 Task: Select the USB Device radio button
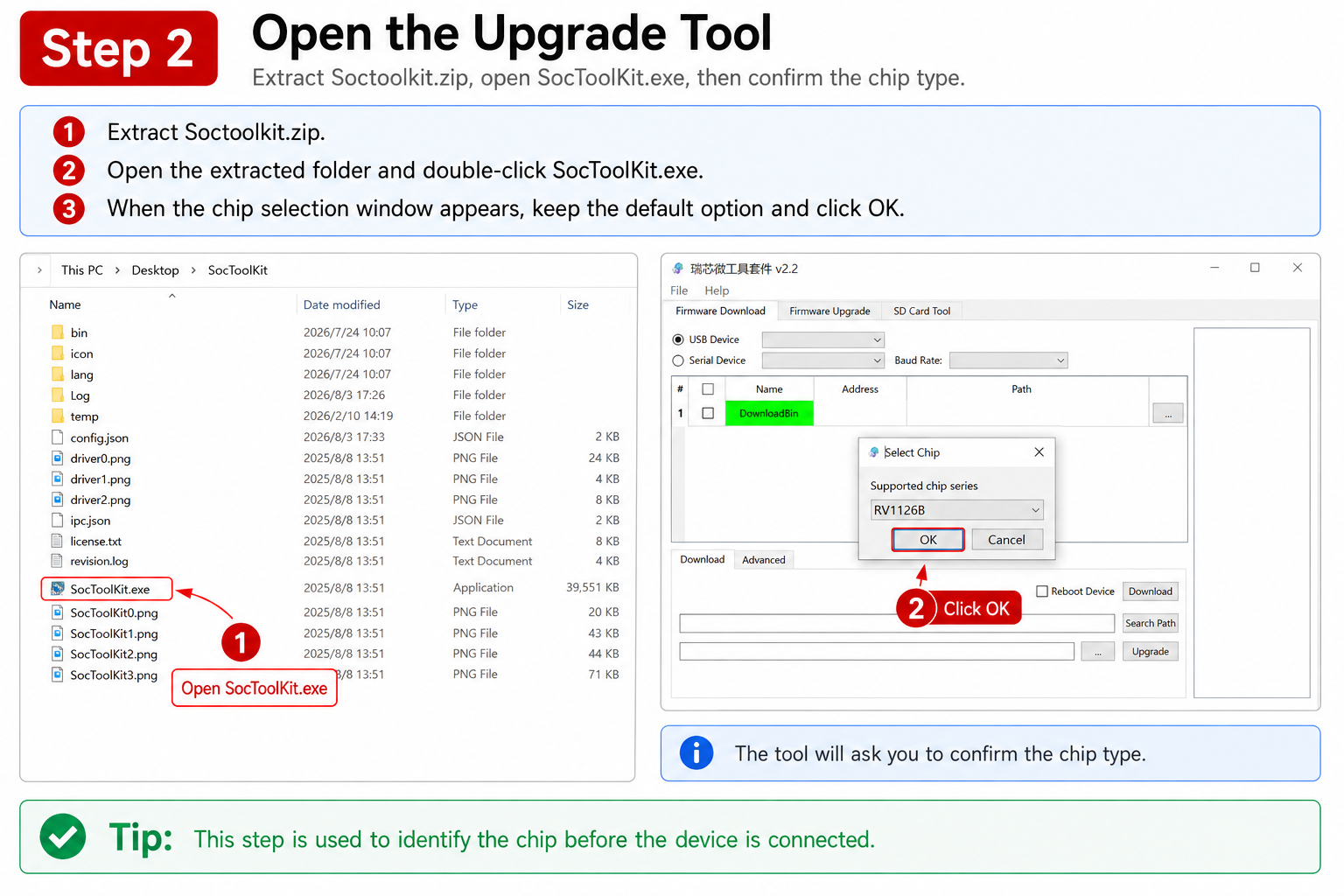point(678,339)
